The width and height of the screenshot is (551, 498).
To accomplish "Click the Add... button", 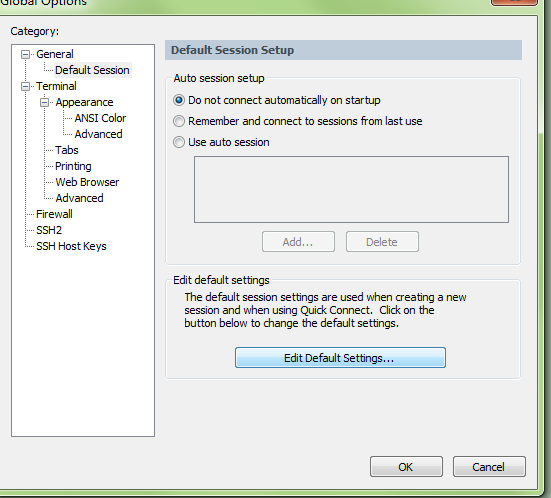I will tap(298, 242).
